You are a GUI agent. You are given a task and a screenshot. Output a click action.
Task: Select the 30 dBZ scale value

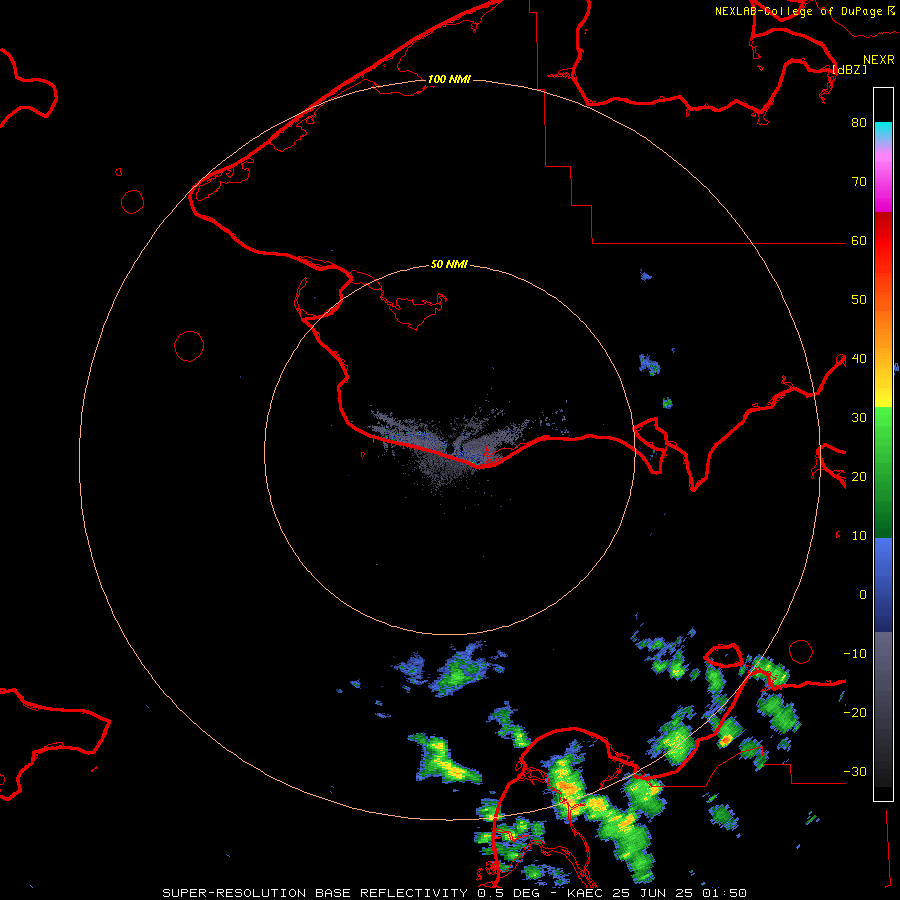coord(859,418)
